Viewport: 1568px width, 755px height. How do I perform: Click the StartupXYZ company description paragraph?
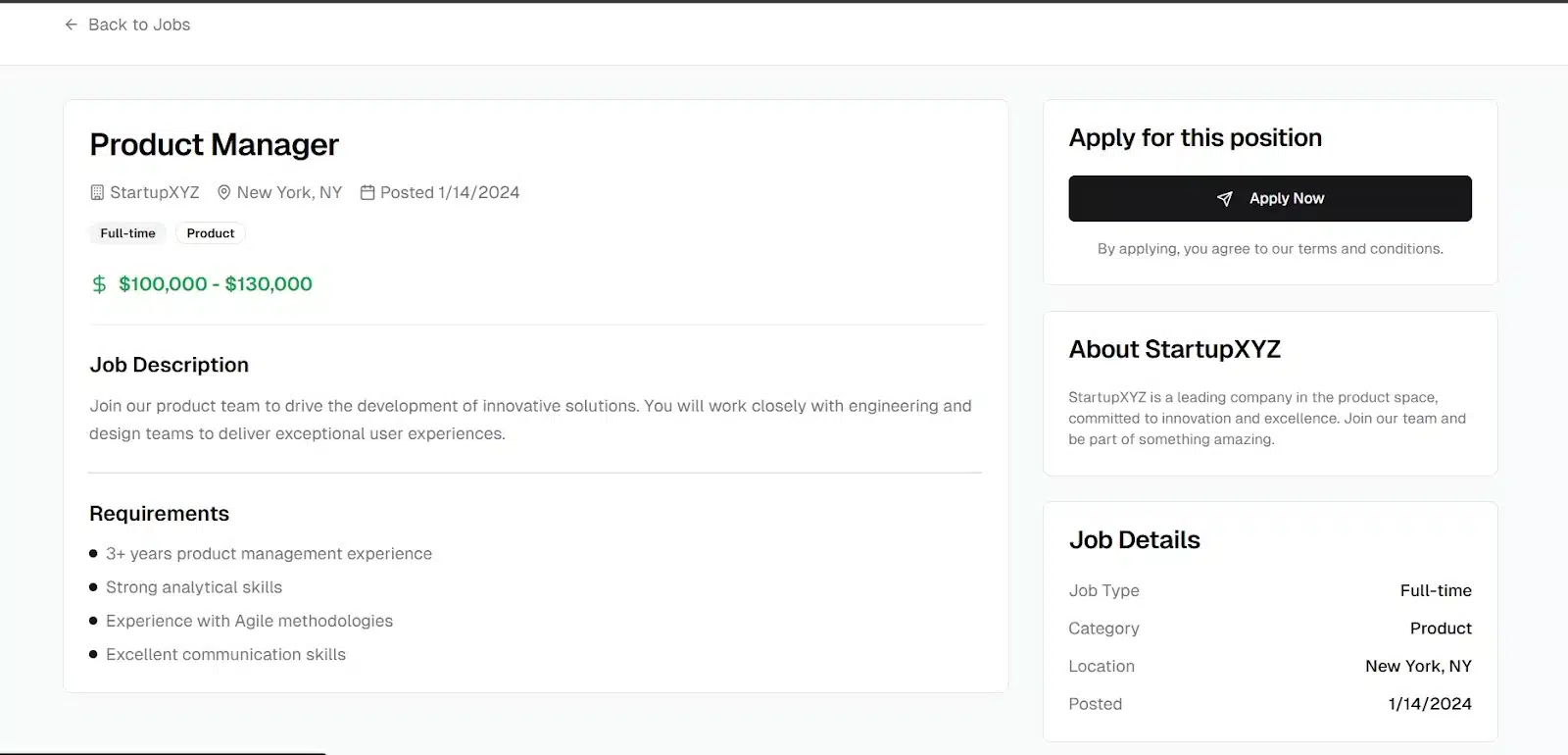[1267, 419]
